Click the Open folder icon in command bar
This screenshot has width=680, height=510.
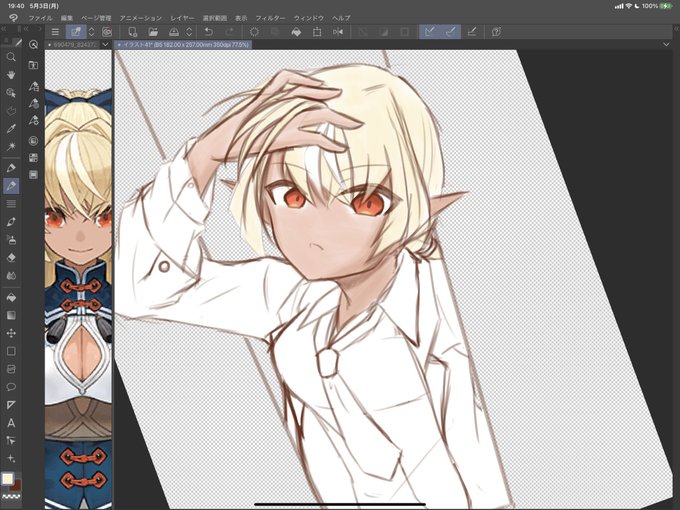153,32
